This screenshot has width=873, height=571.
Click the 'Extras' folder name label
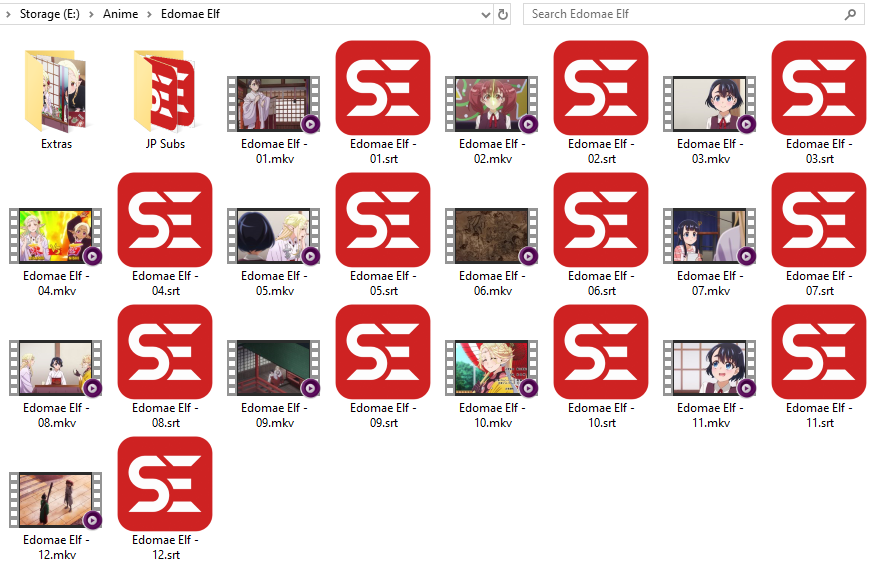(56, 144)
